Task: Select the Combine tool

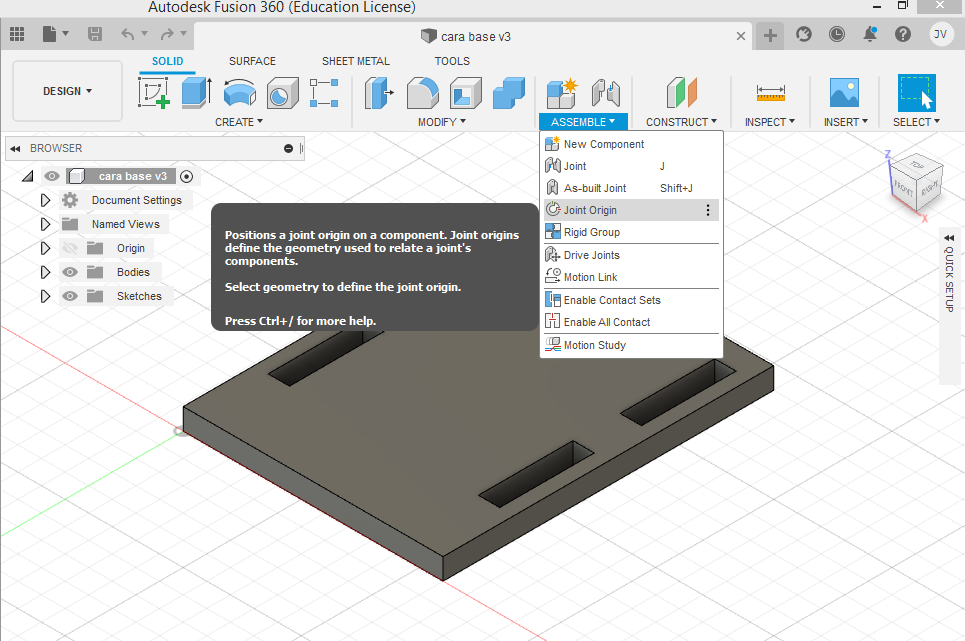Action: coord(509,93)
